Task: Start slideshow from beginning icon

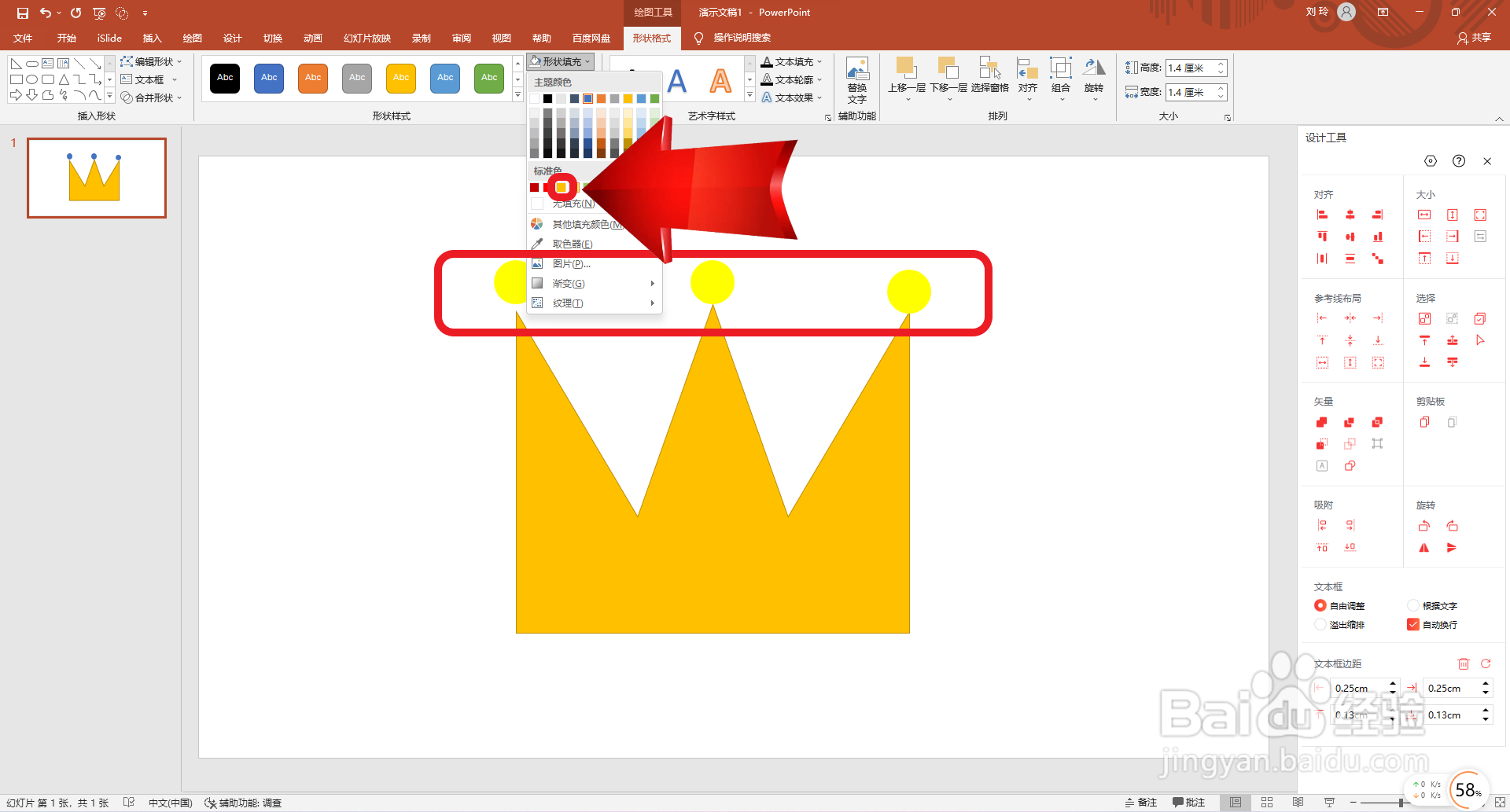Action: [99, 13]
